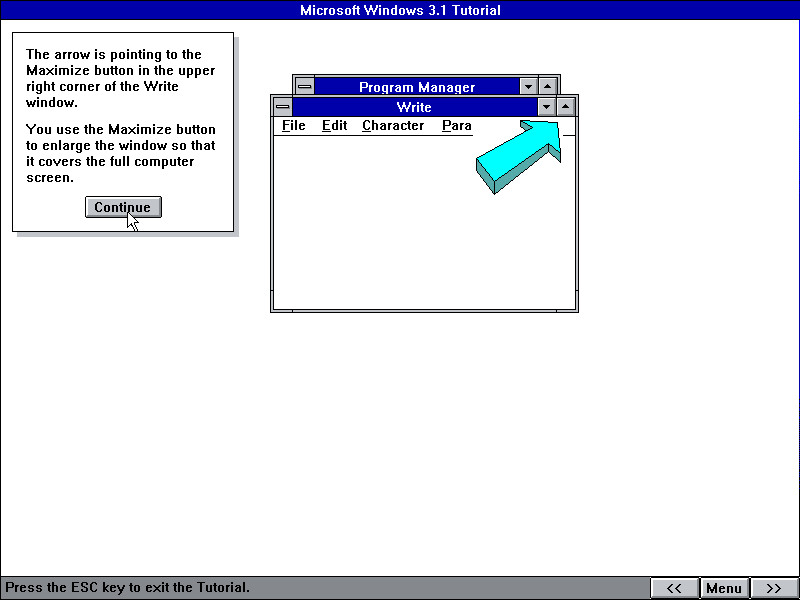Screen dimensions: 800x600
Task: Go to the previous tutorial page with <<
Action: 674,588
